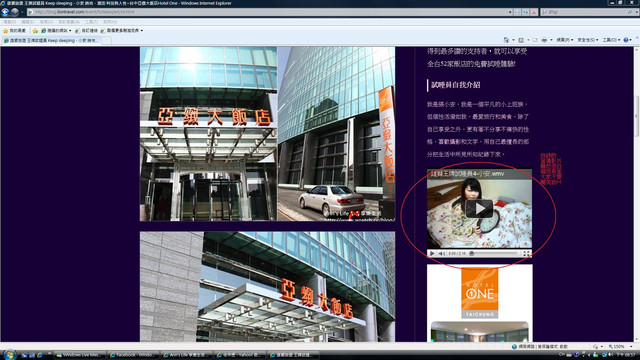The width and height of the screenshot is (640, 360).
Task: Switch to the Ann's Life taskbar window
Action: (x=187, y=355)
